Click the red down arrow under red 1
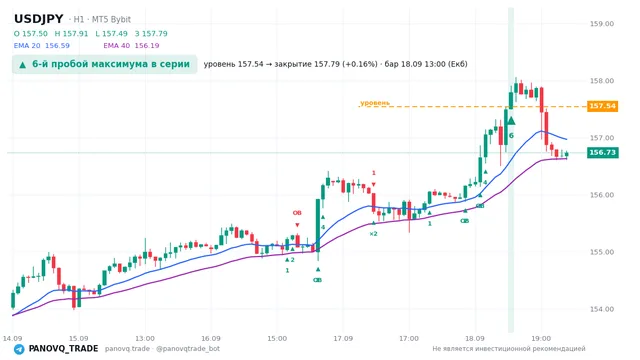The image size is (640, 360). [373, 184]
